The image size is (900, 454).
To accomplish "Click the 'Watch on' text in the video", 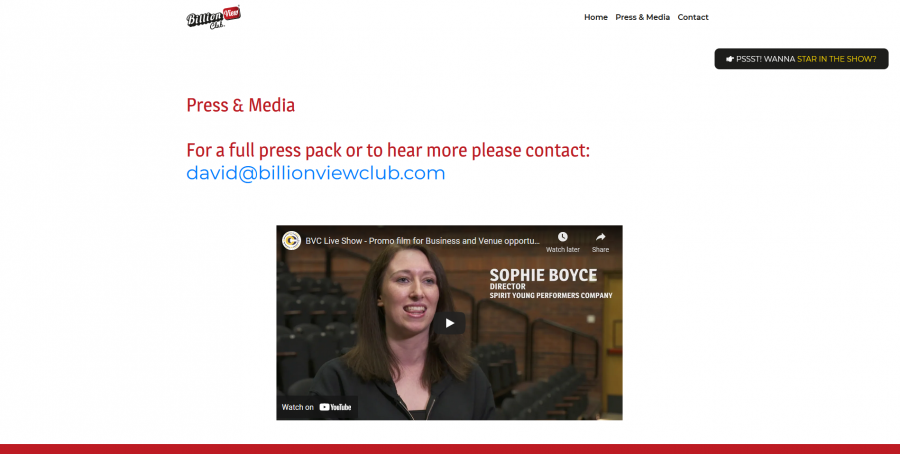I will tap(297, 407).
